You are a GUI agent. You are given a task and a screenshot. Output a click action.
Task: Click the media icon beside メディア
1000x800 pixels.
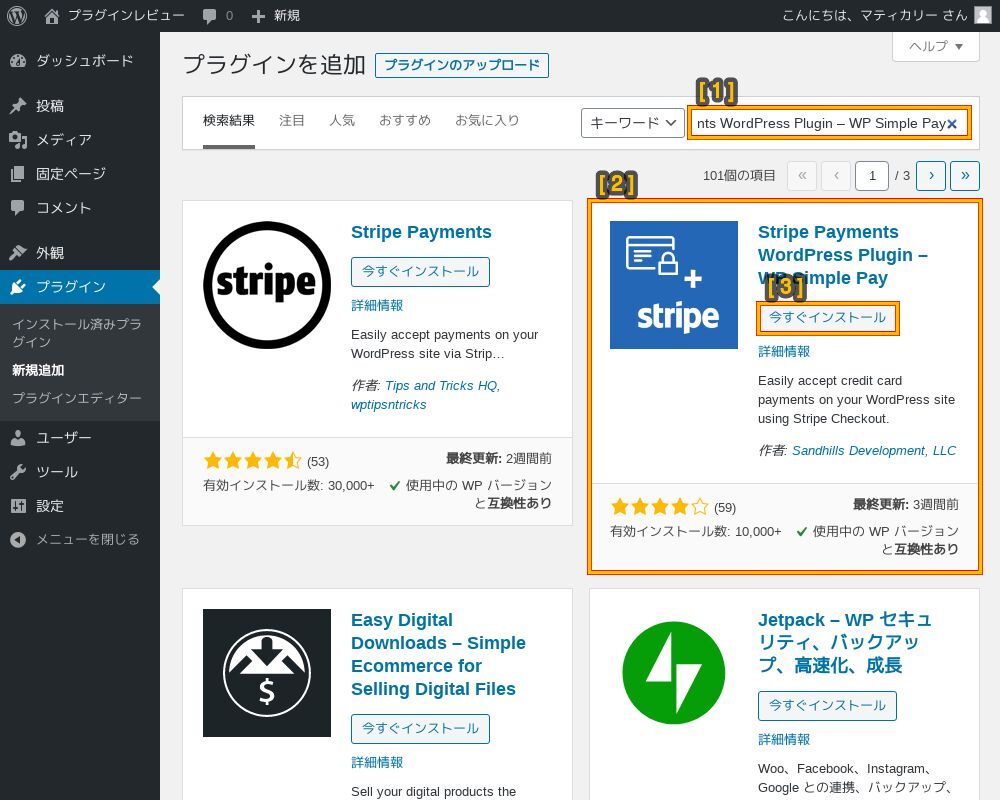click(x=18, y=140)
